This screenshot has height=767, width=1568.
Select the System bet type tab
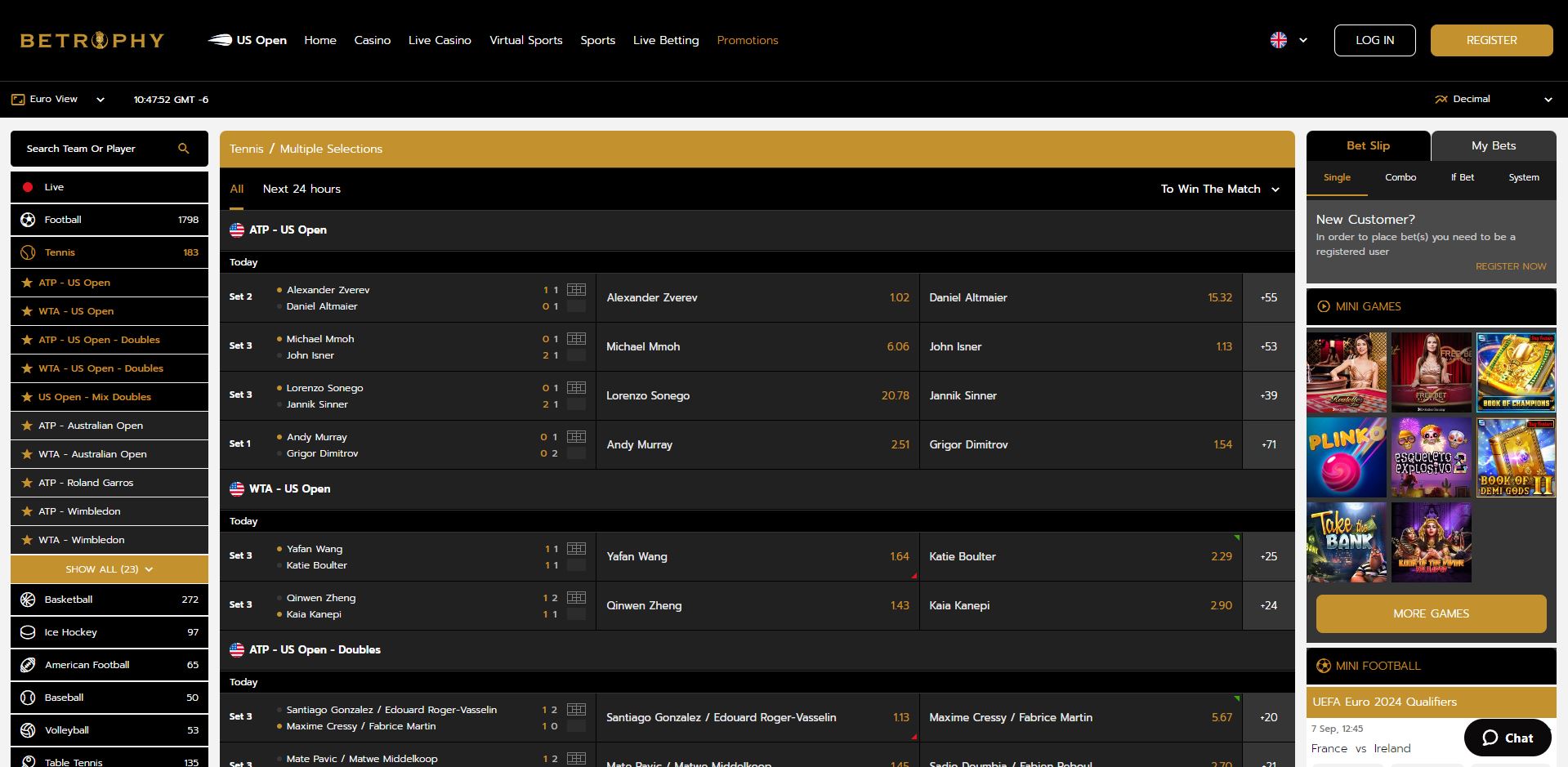coord(1524,177)
